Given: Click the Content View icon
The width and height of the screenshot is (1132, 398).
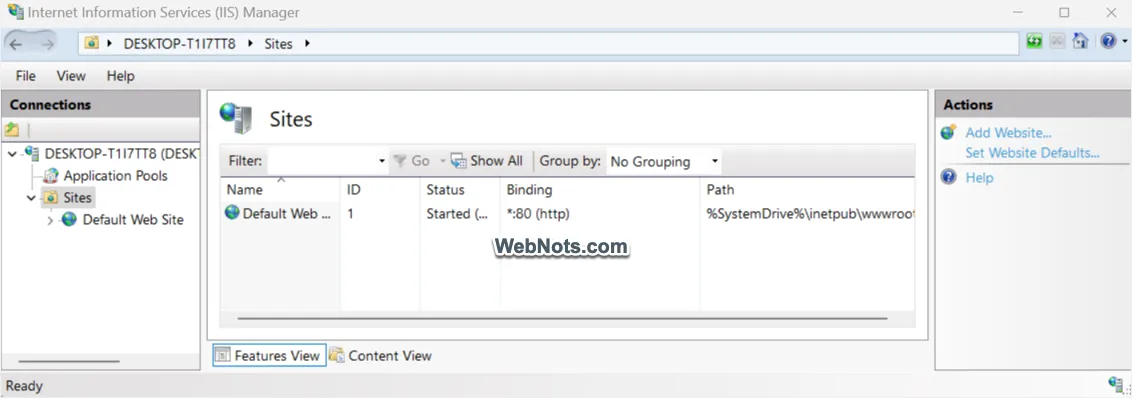Looking at the screenshot, I should click(x=337, y=355).
